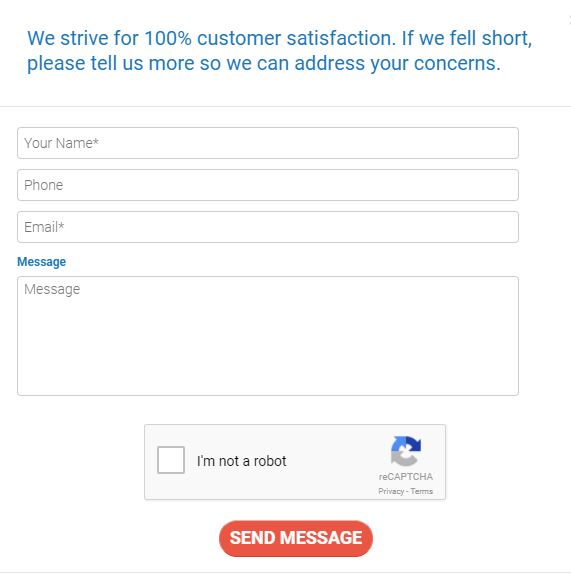Image resolution: width=571 pixels, height=588 pixels.
Task: Open the reCAPTCHA Privacy link
Action: click(391, 491)
